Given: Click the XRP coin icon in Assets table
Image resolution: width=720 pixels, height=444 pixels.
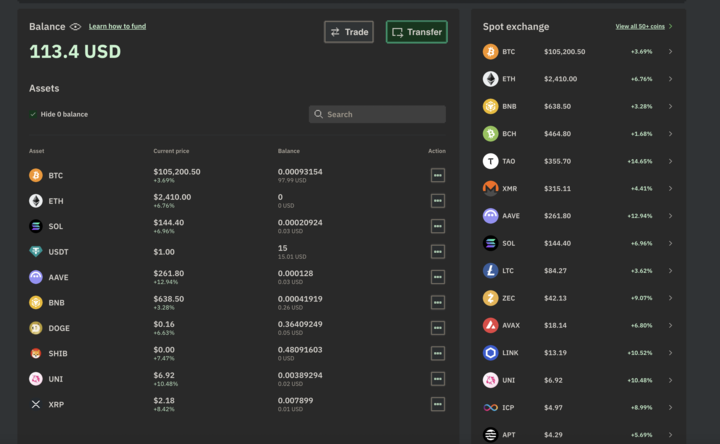Looking at the screenshot, I should 36,404.
